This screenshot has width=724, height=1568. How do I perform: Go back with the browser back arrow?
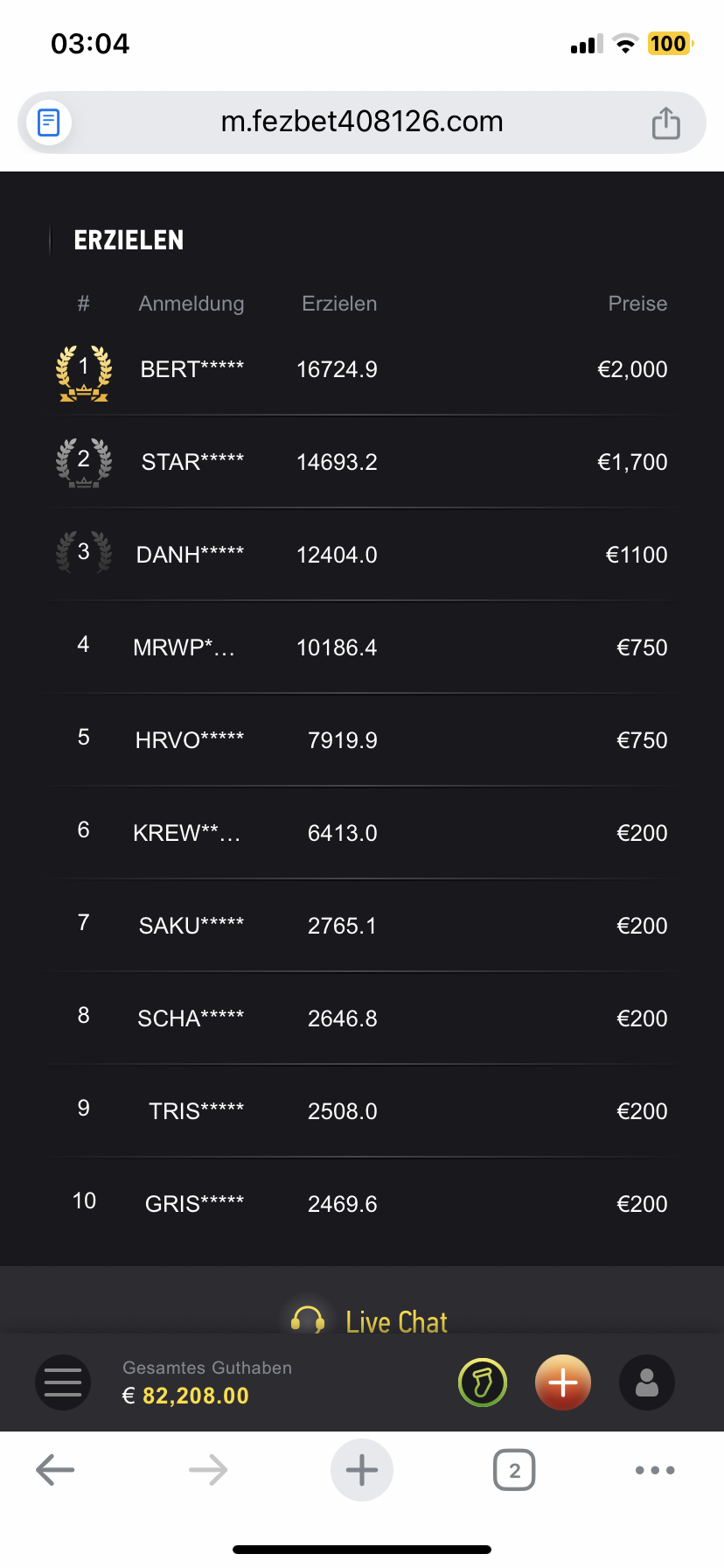55,1470
